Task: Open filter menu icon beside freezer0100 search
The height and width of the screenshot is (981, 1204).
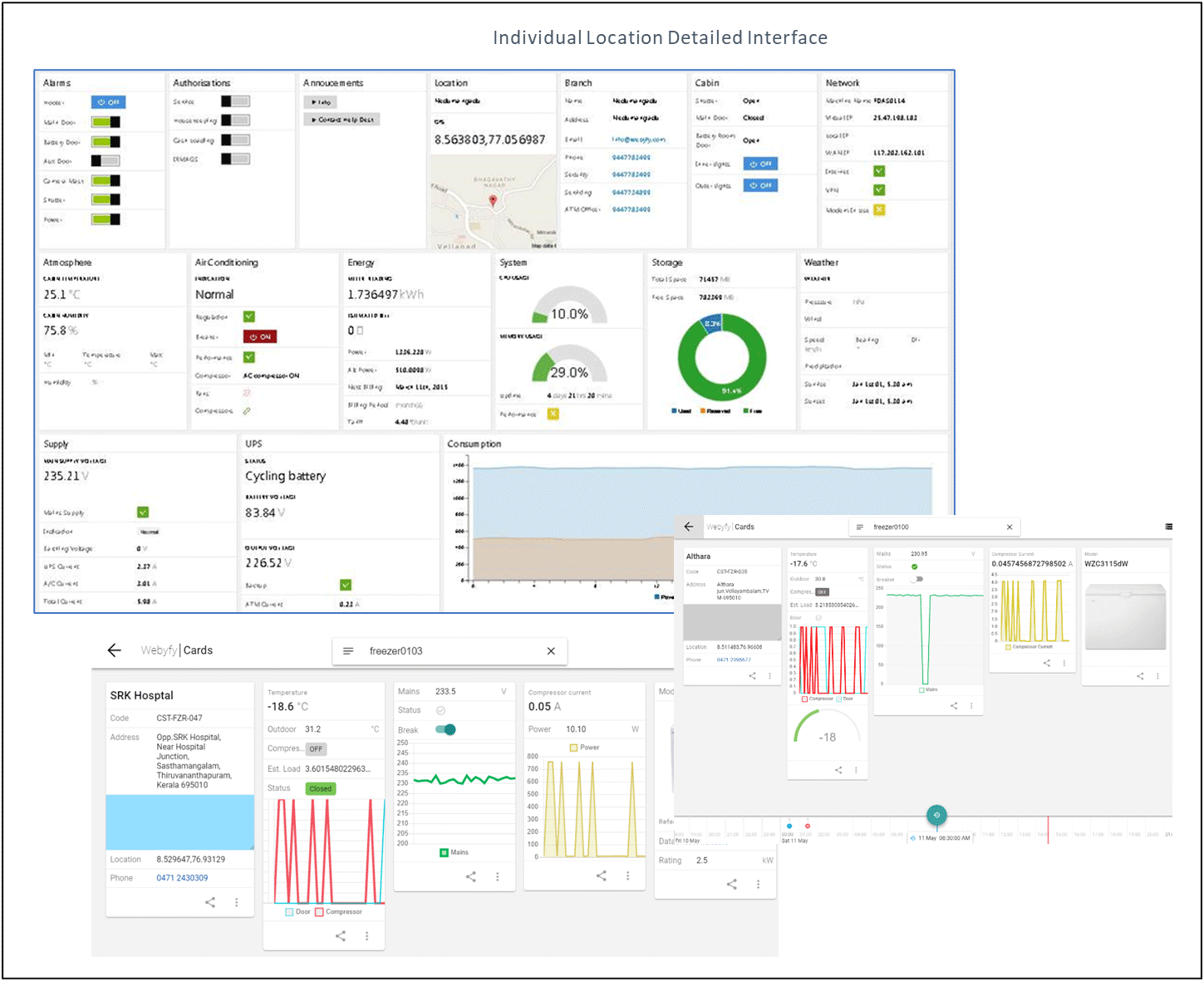Action: click(860, 527)
